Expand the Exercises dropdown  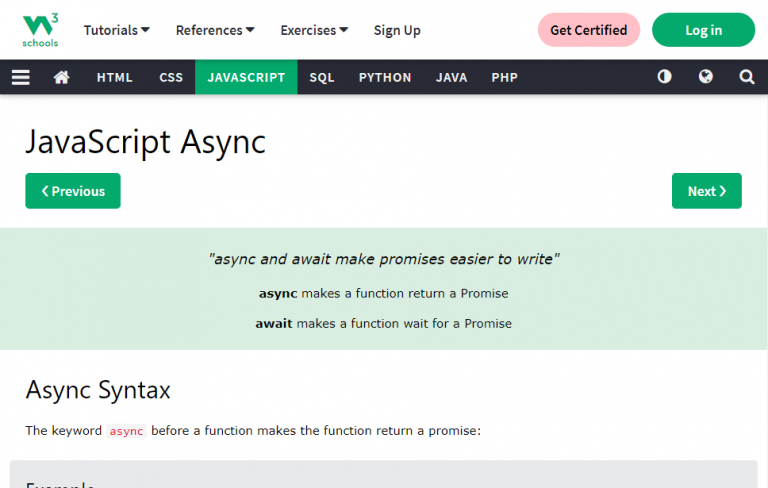[314, 30]
